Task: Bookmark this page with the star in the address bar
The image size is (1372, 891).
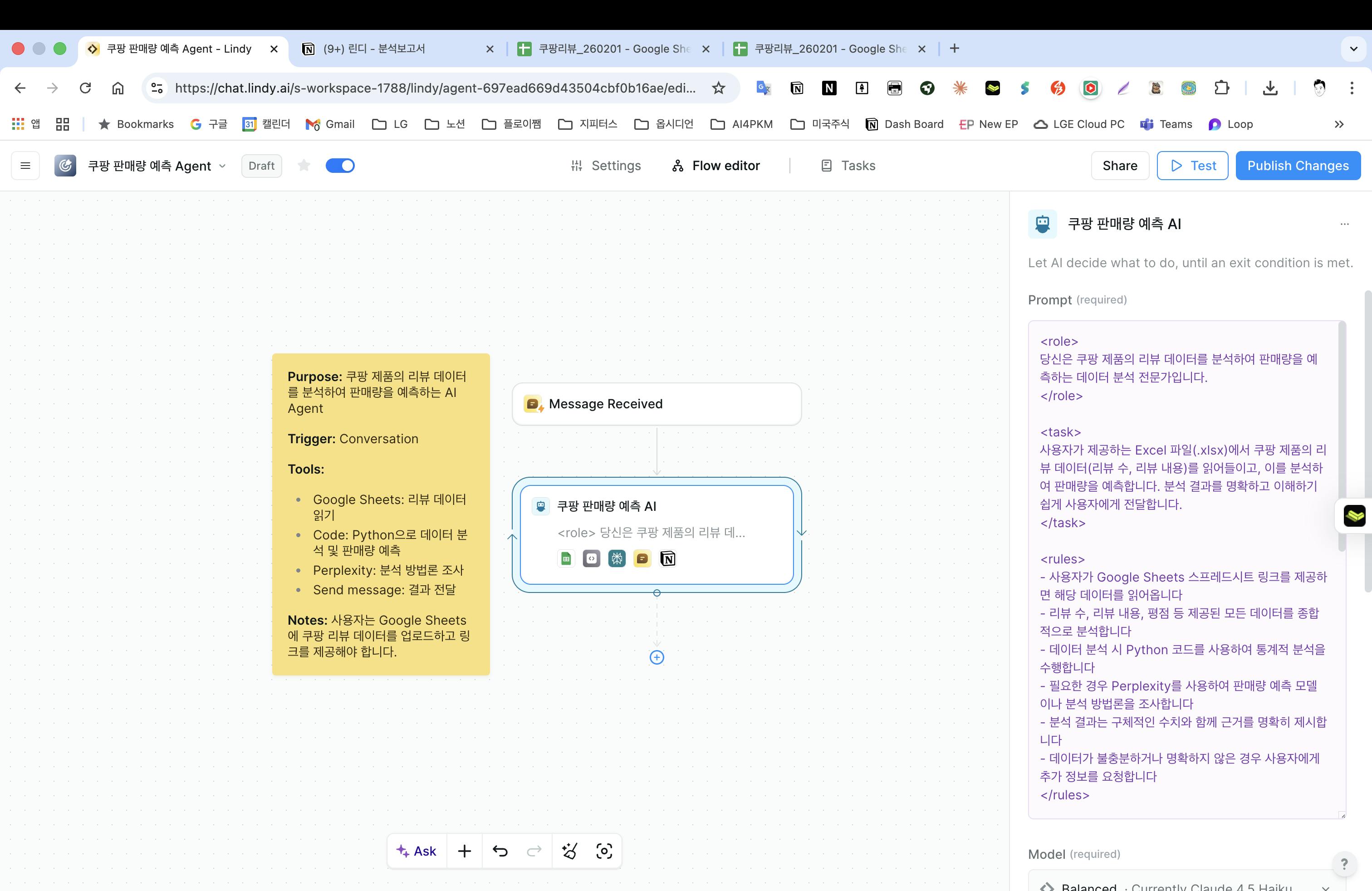Action: tap(718, 88)
